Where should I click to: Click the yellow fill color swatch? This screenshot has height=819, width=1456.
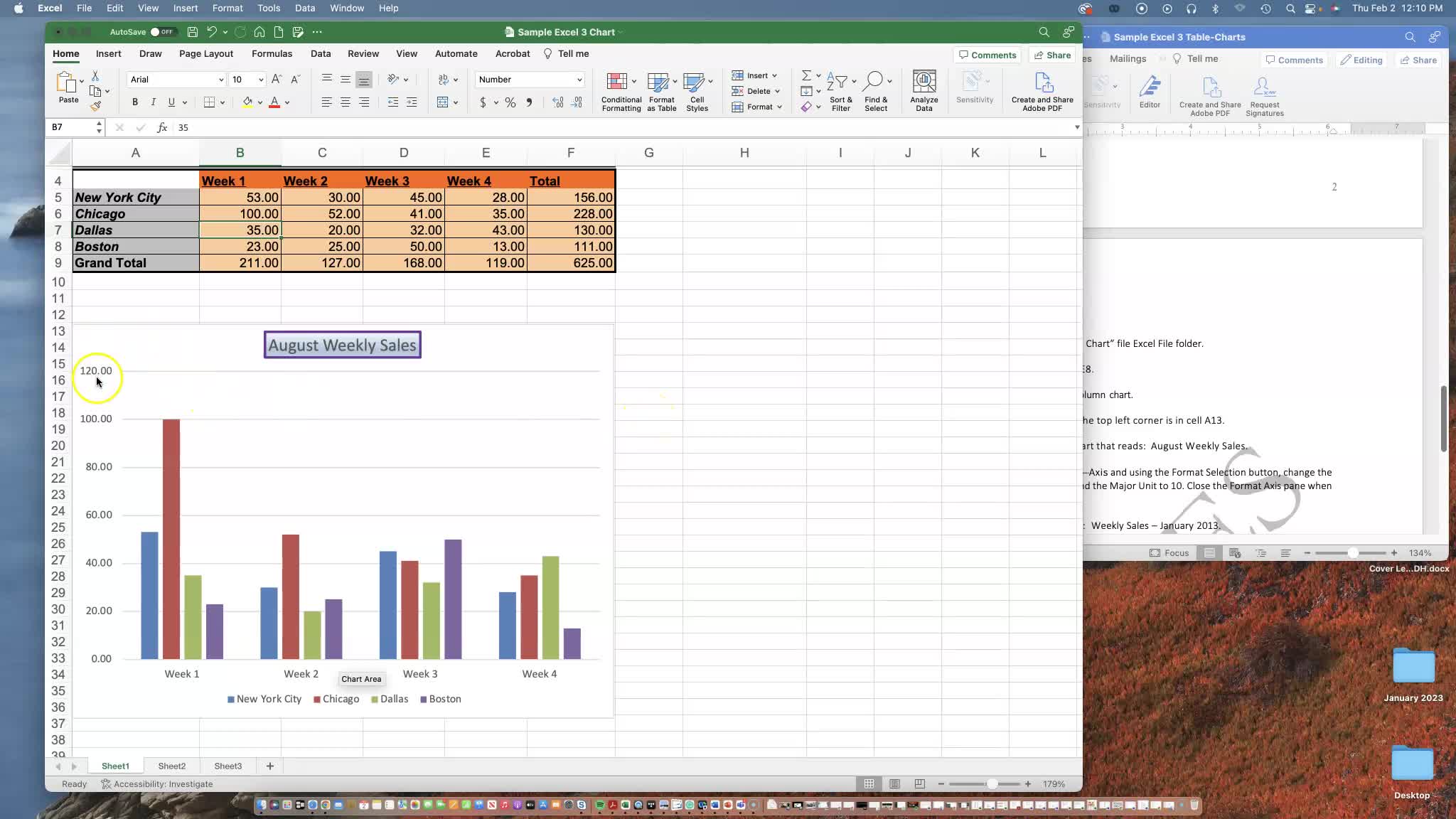247,102
